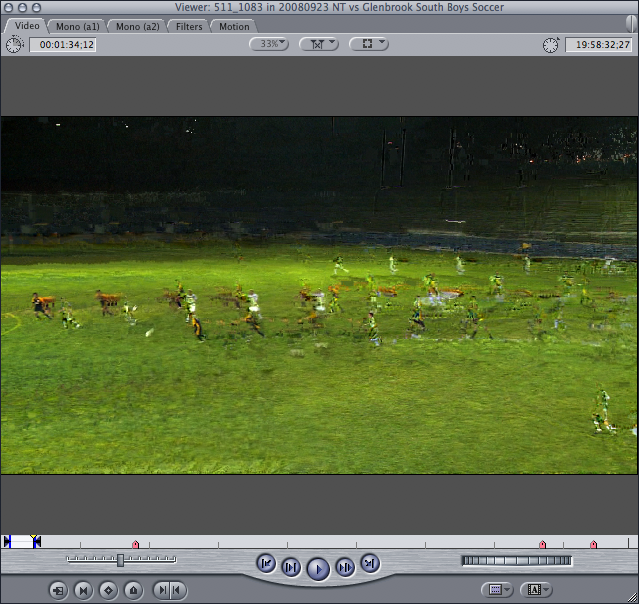Click the current timecode field 19:58:32;27
Viewport: 639px width, 604px height.
coord(598,44)
